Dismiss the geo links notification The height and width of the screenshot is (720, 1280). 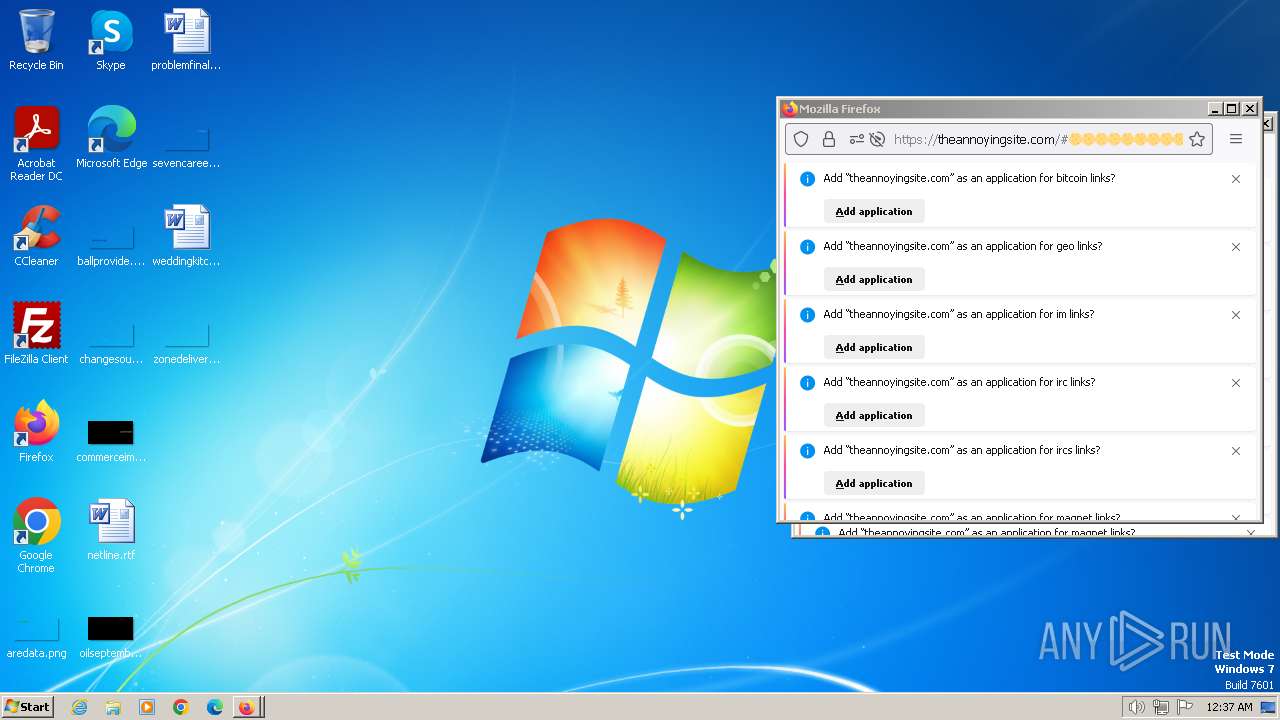pyautogui.click(x=1236, y=247)
